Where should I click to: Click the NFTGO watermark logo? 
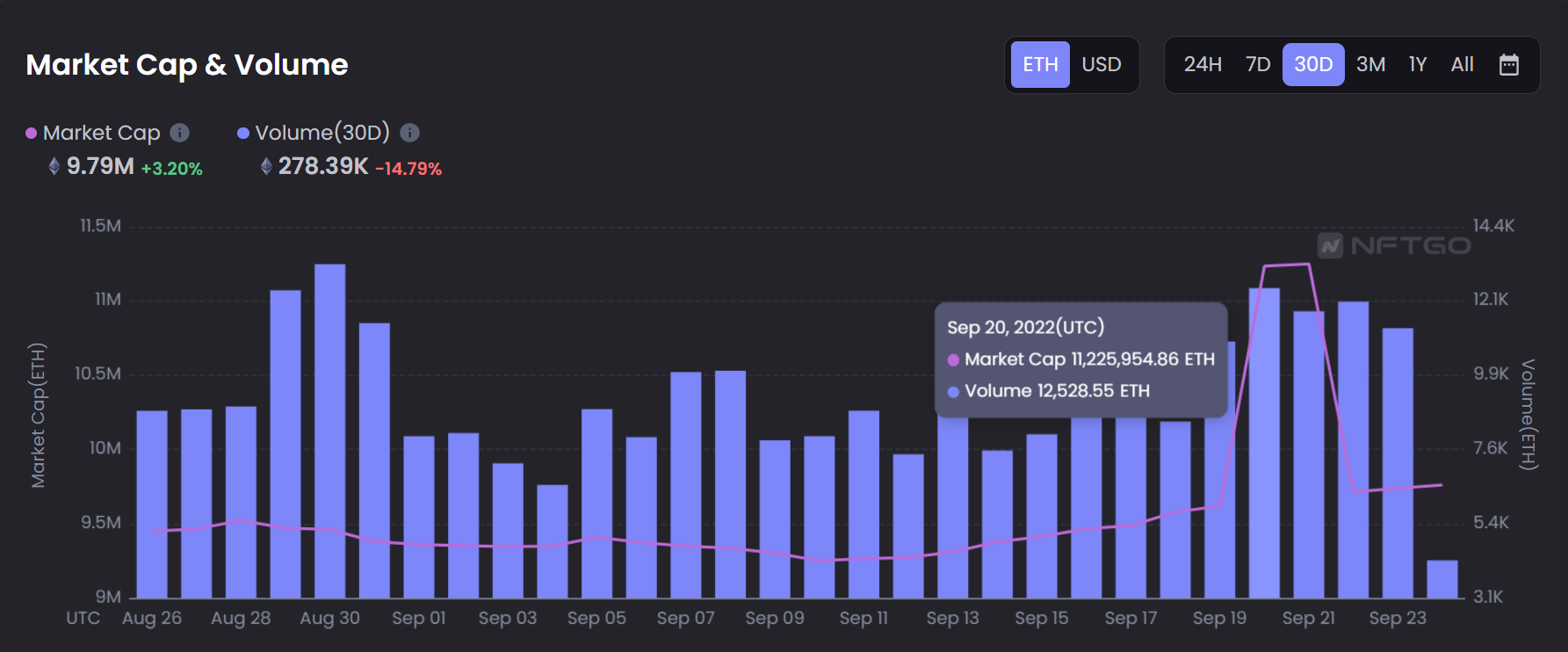(x=1393, y=246)
